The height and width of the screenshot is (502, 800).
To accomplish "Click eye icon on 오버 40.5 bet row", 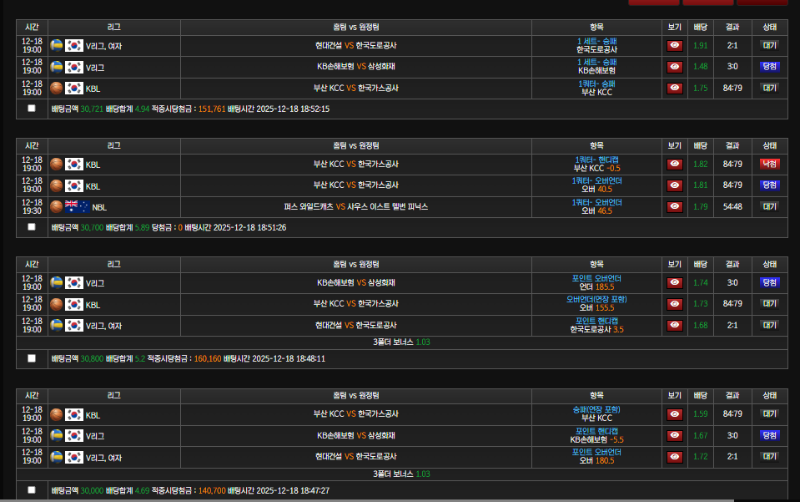I will pos(674,185).
